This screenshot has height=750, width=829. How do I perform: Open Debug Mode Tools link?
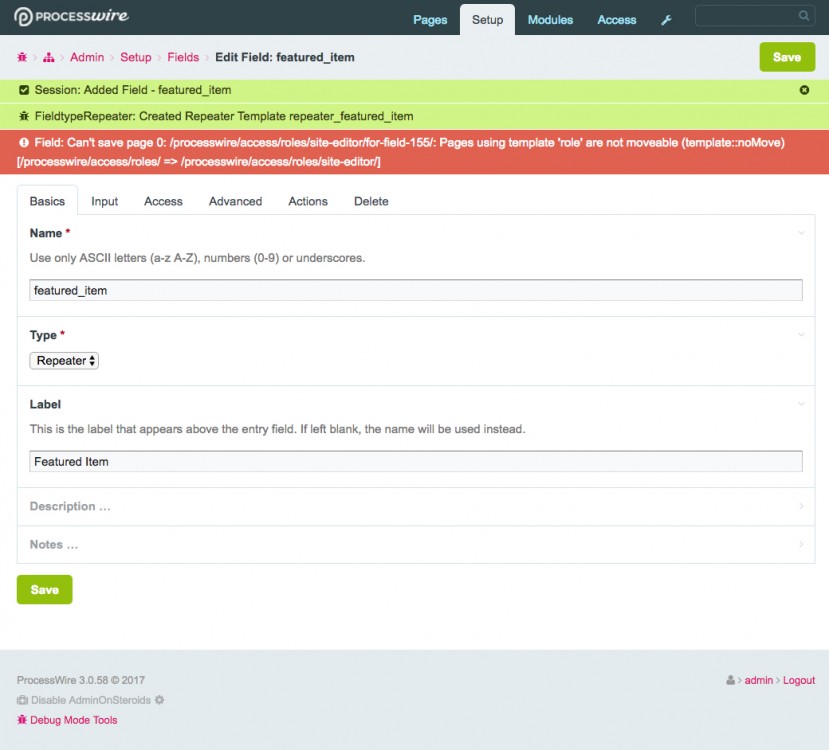coord(73,720)
